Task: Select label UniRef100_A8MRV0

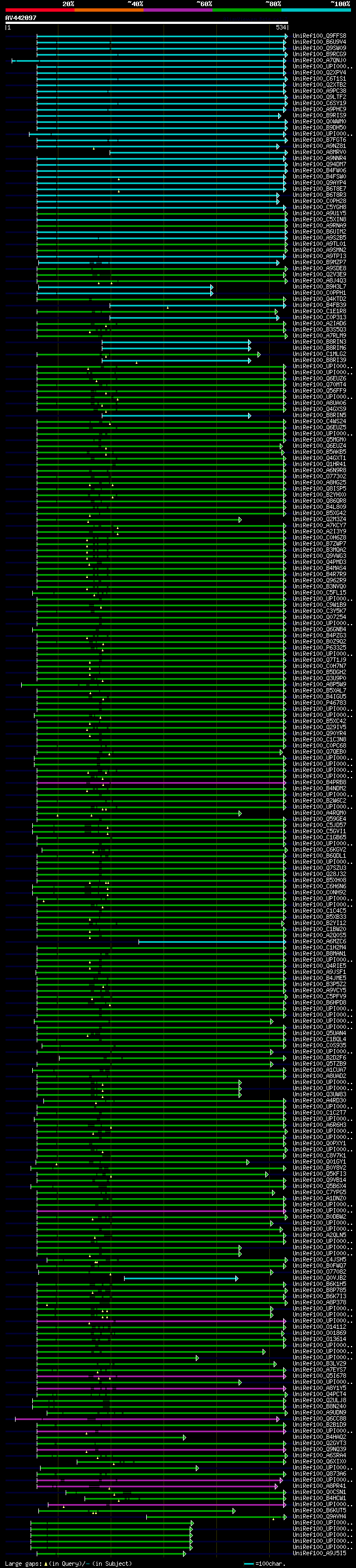Action: (319, 152)
